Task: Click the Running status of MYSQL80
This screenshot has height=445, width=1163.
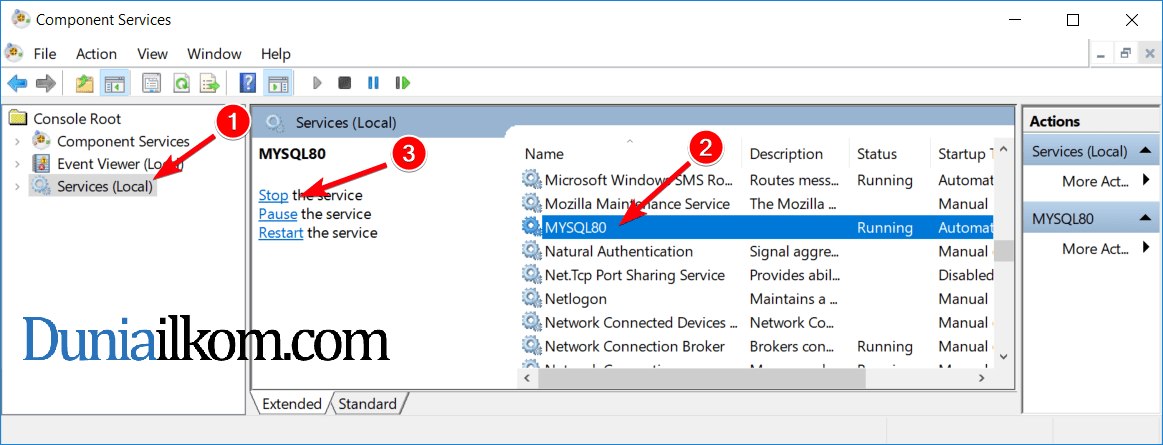Action: tap(885, 228)
